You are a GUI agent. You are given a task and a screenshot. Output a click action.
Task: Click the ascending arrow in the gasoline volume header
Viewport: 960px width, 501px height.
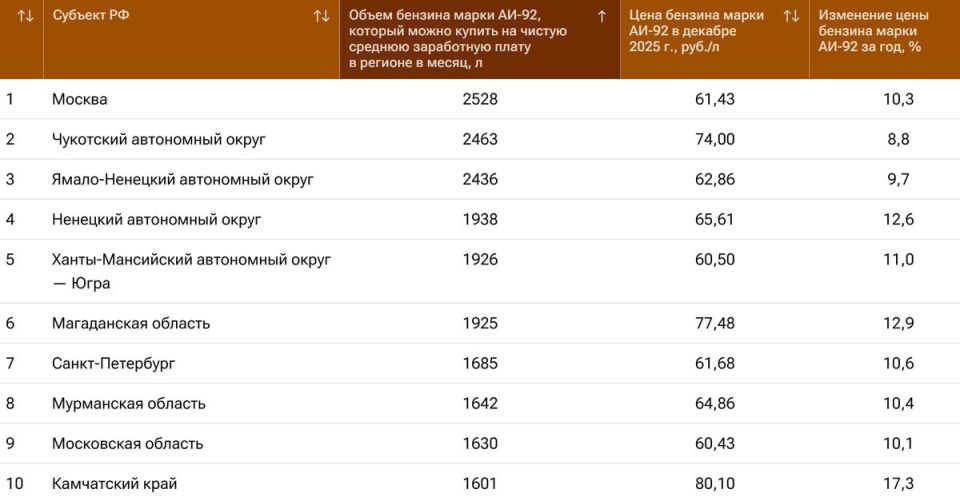(x=601, y=16)
